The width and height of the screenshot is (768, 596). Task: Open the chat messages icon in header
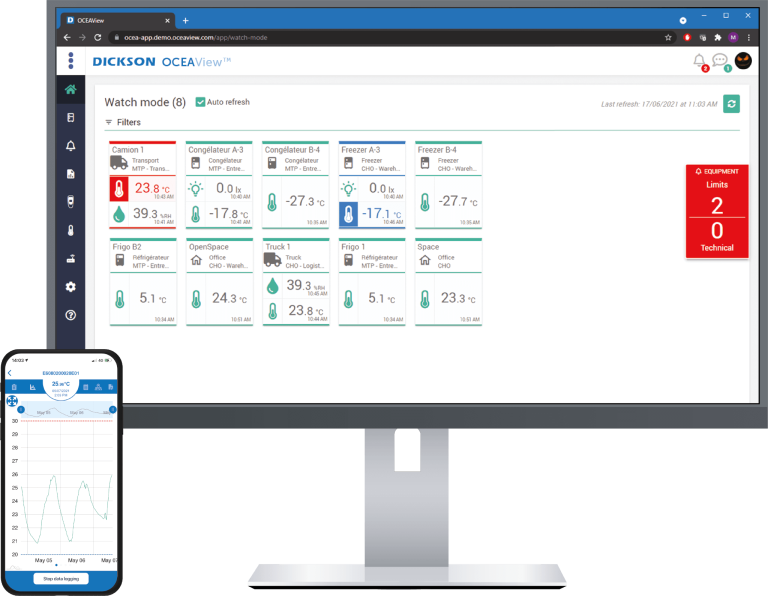(719, 61)
